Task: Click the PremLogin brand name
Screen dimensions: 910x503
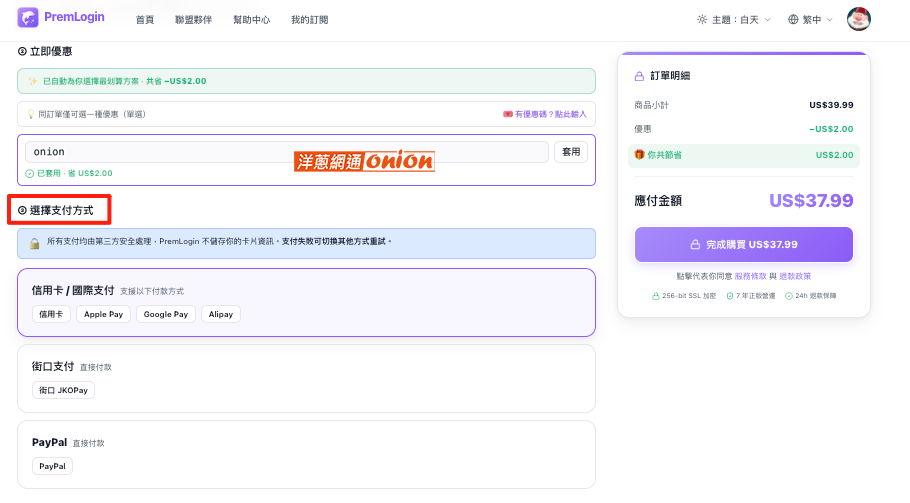Action: click(x=74, y=17)
